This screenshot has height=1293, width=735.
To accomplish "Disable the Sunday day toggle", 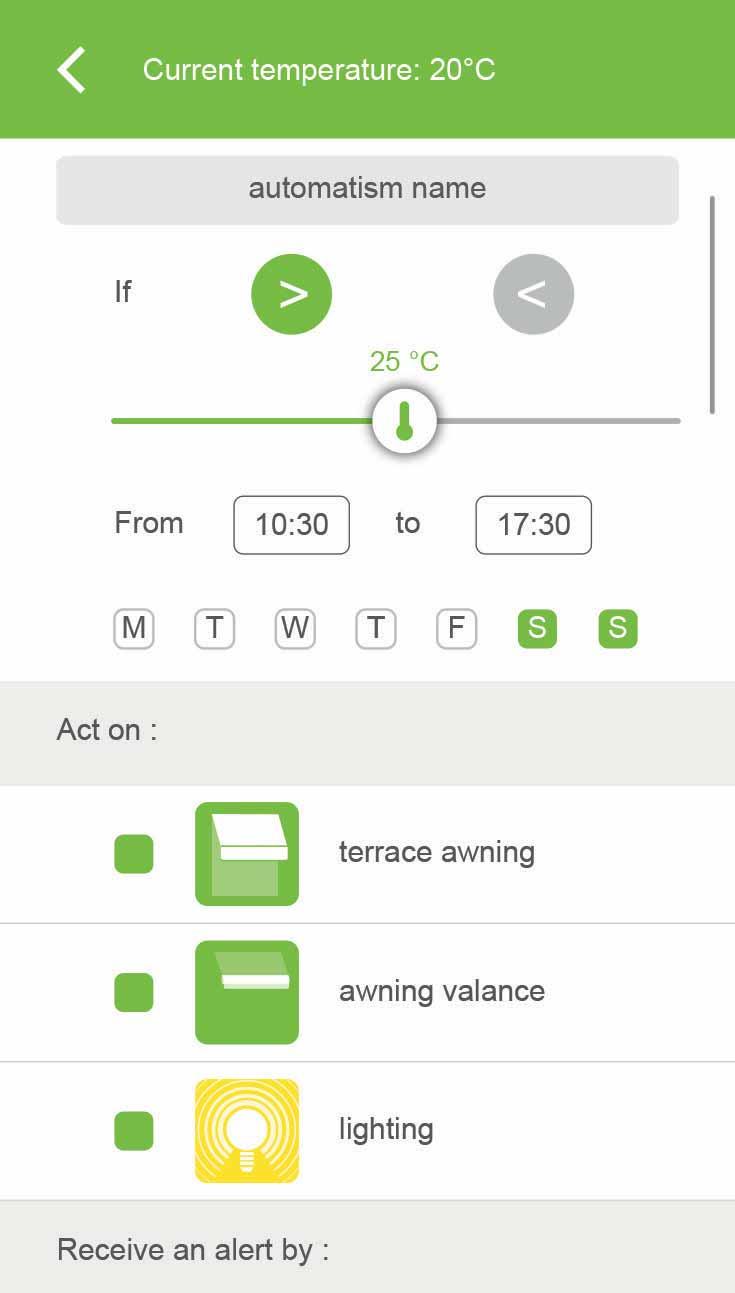I will pos(618,629).
